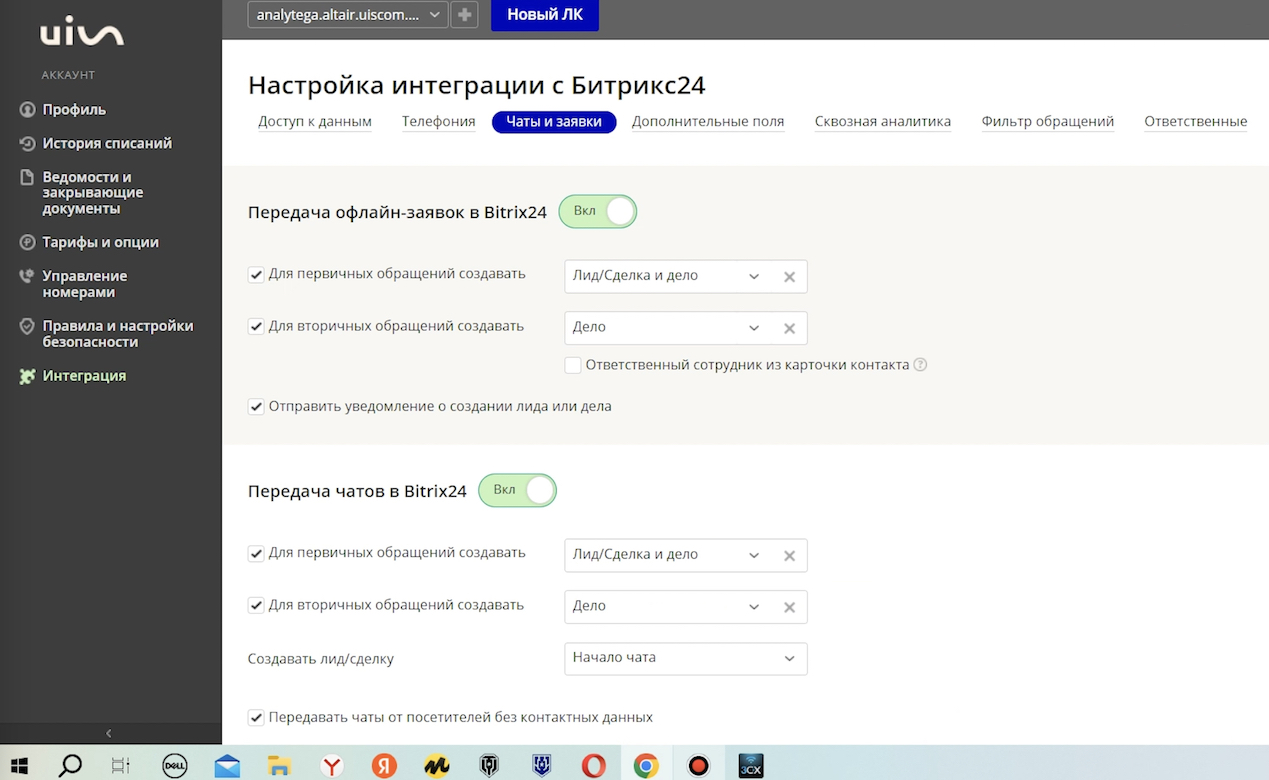Click the Integration puzzle icon in sidebar
Viewport: 1269px width, 780px height.
click(27, 376)
